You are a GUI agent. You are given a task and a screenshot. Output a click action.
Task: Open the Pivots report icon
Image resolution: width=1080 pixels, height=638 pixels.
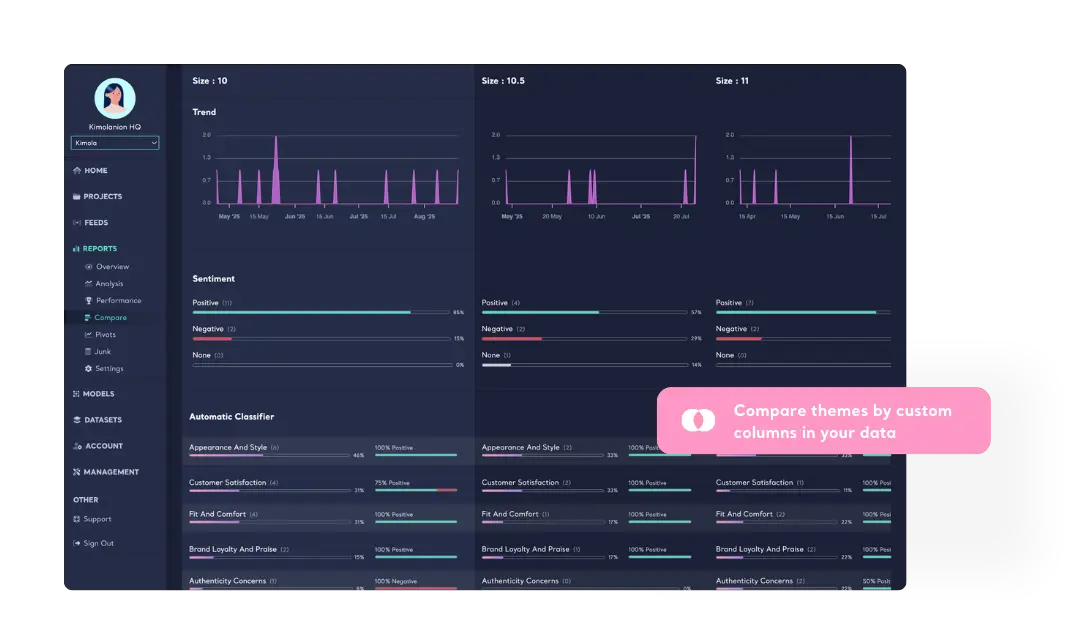89,333
